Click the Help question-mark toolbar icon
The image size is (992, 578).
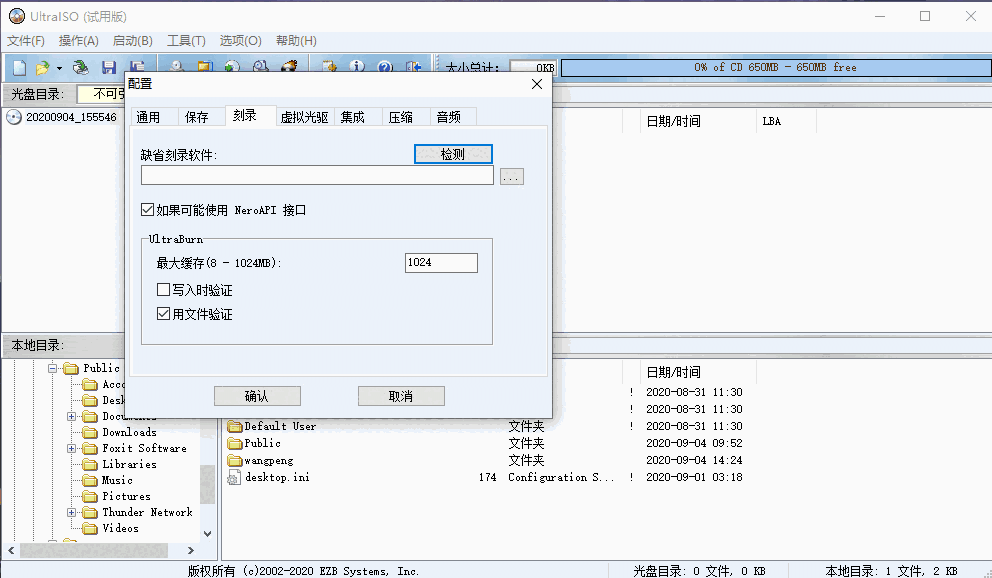click(383, 67)
